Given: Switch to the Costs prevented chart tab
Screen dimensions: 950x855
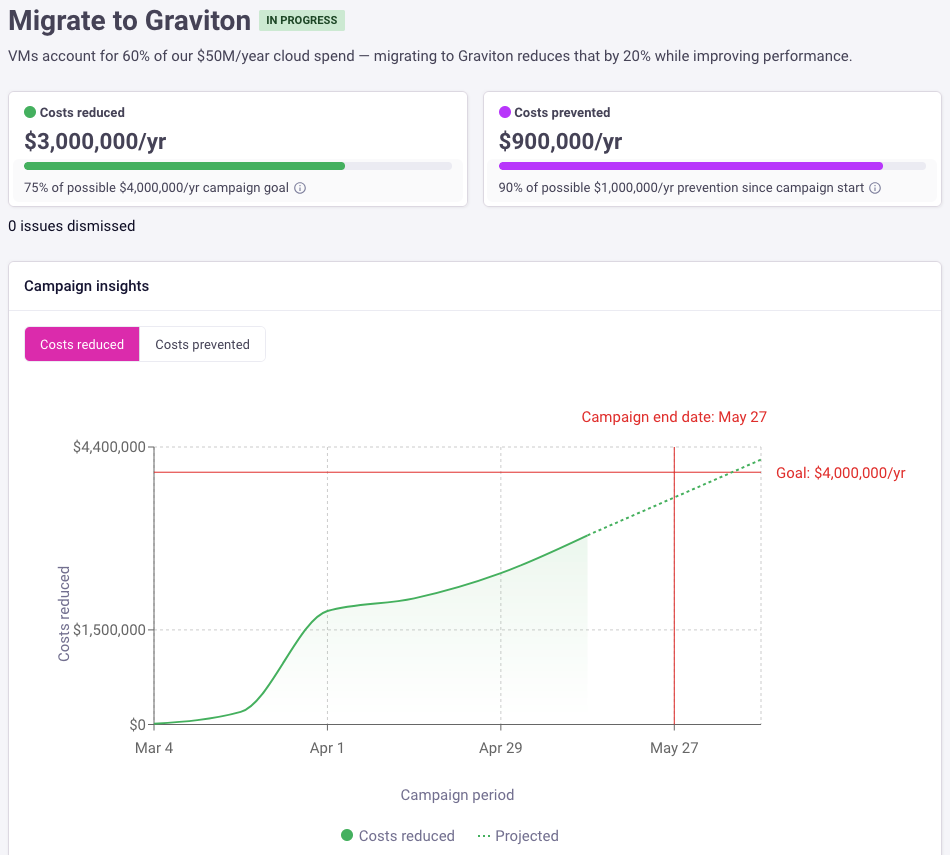Looking at the screenshot, I should 202,344.
